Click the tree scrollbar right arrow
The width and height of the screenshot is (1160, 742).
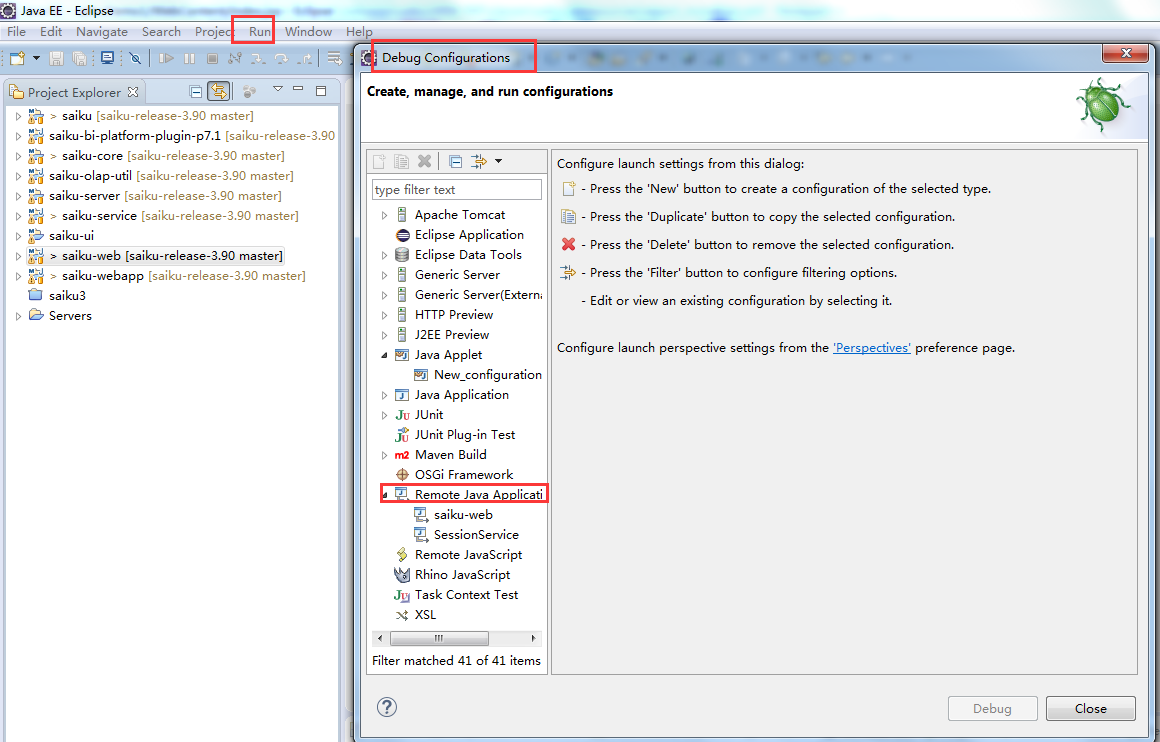pos(533,638)
